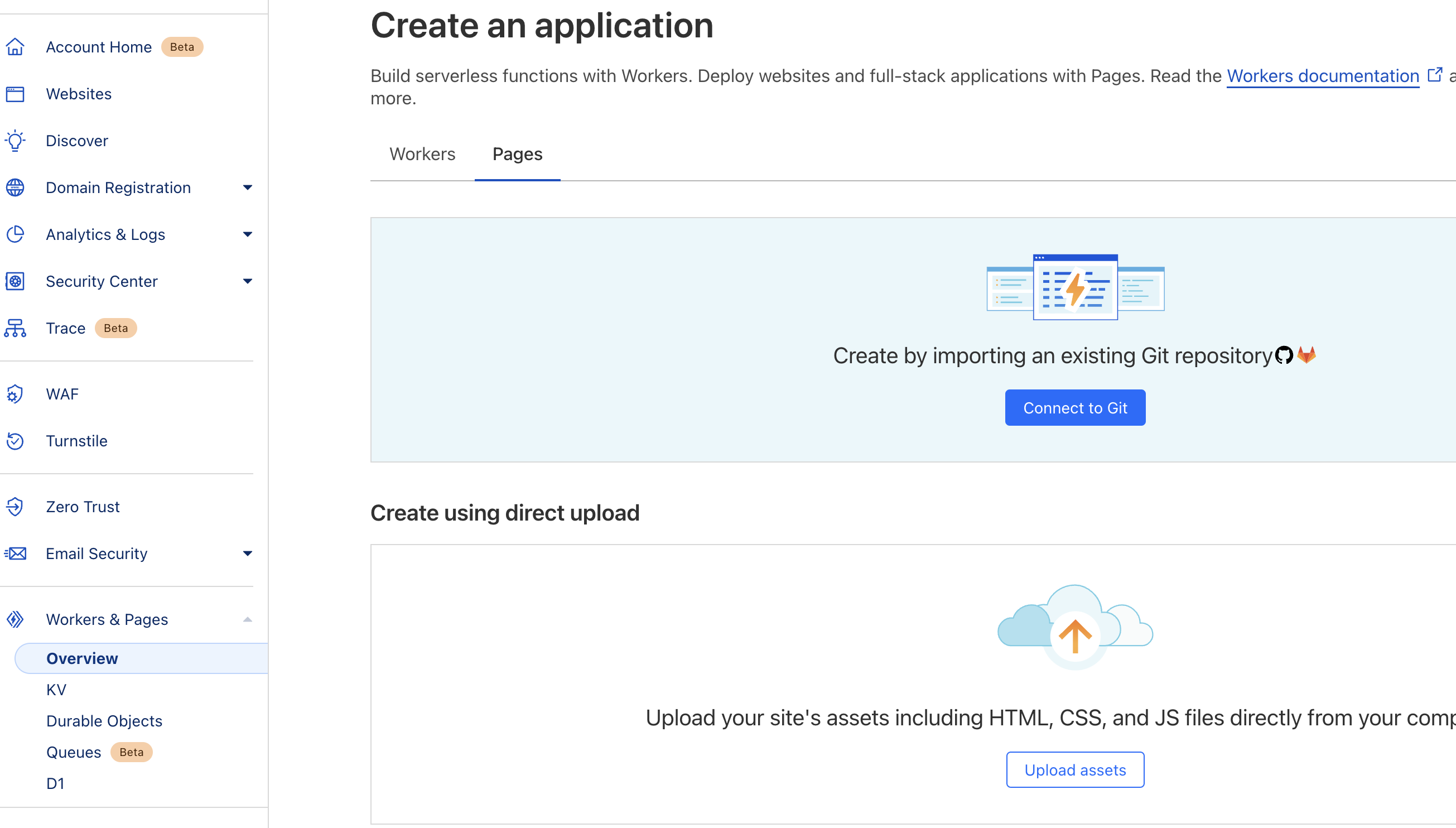Click Upload assets button
Screen dimensions: 1456x828
point(1075,770)
